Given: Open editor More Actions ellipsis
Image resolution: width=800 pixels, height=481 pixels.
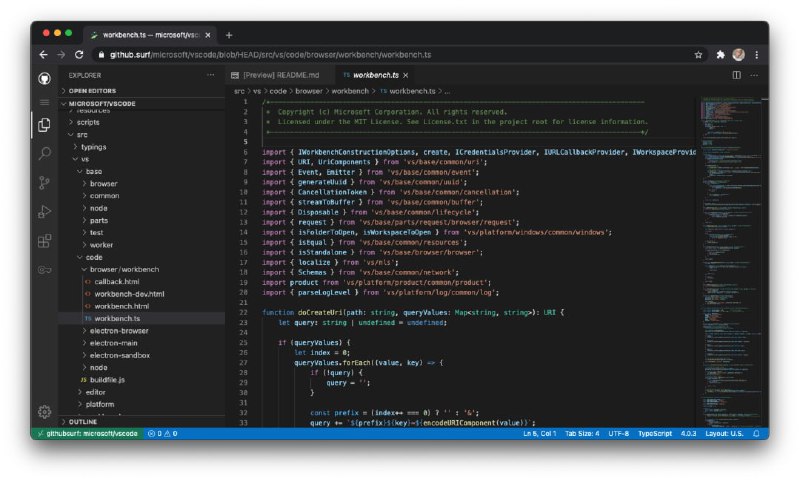Looking at the screenshot, I should click(754, 75).
